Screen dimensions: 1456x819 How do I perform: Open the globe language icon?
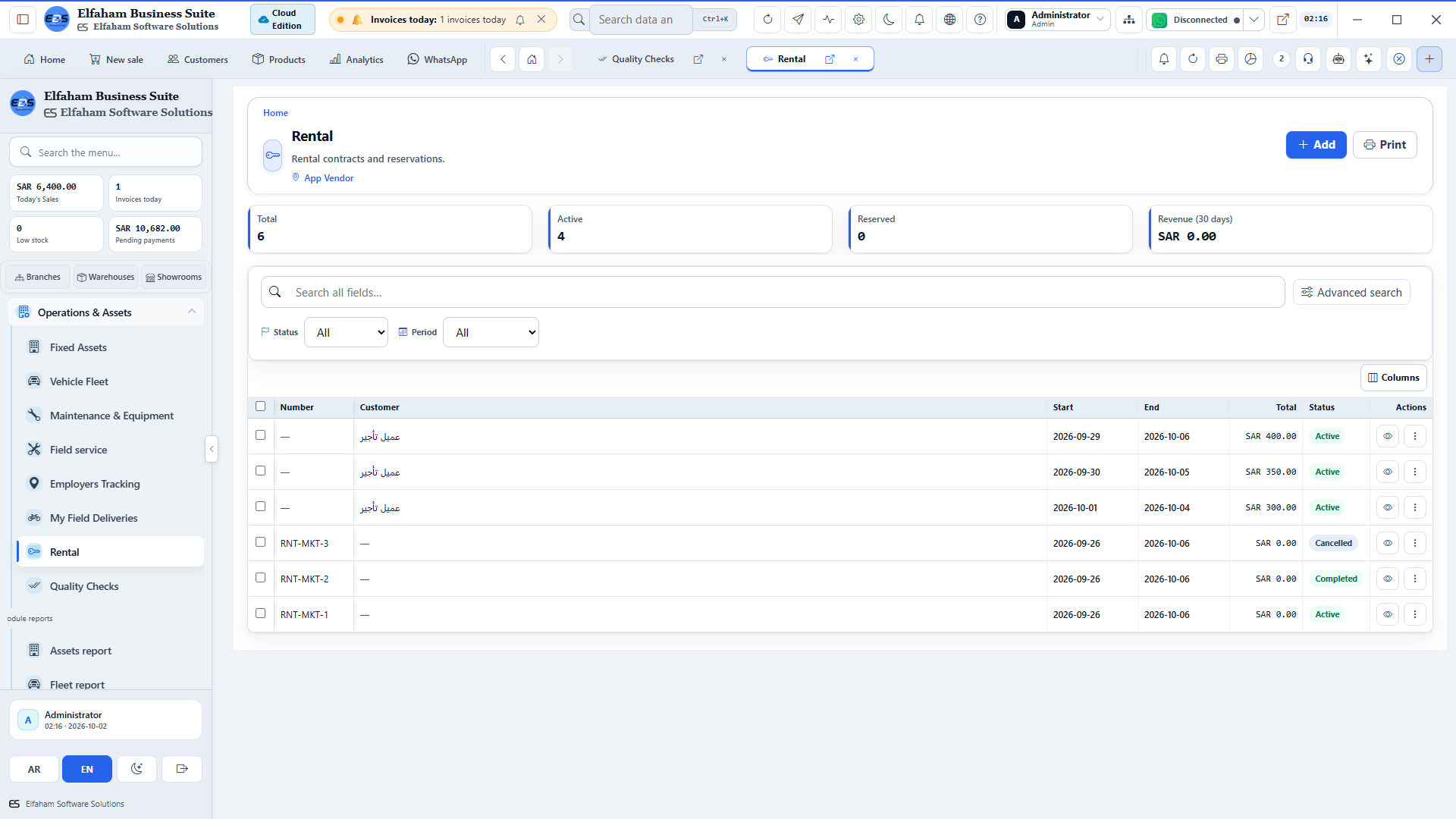pos(949,20)
